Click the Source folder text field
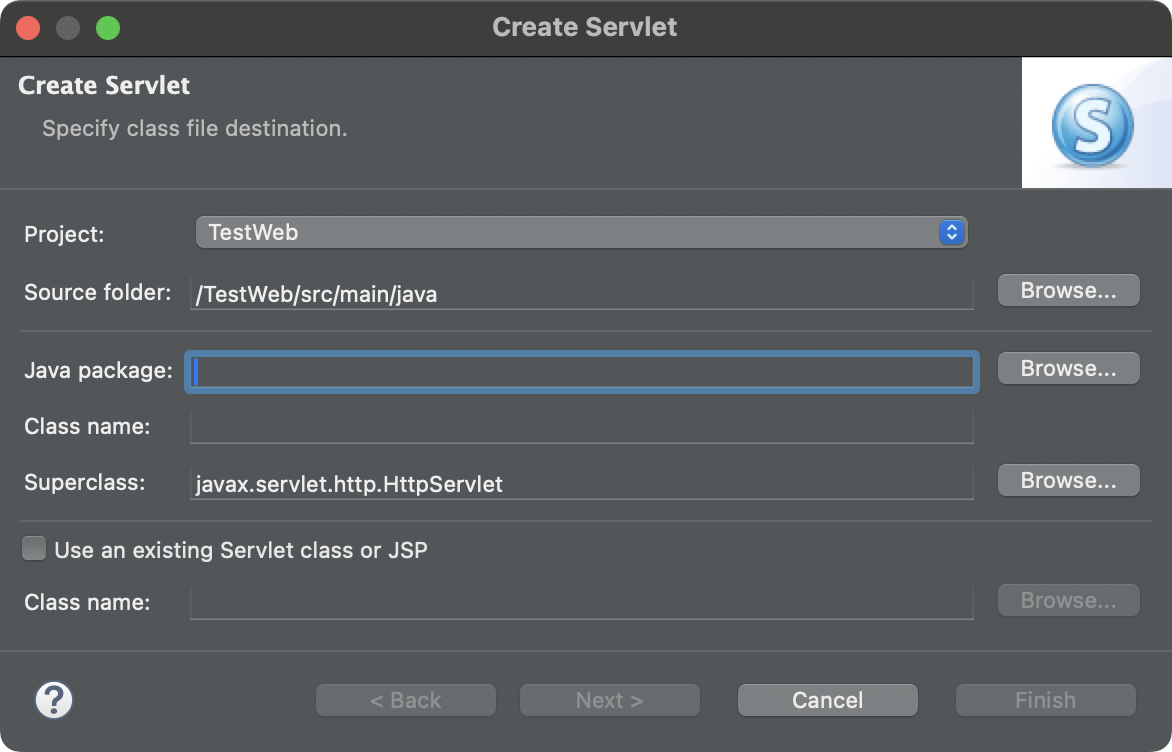Screen dimensions: 1172x752 coord(582,293)
